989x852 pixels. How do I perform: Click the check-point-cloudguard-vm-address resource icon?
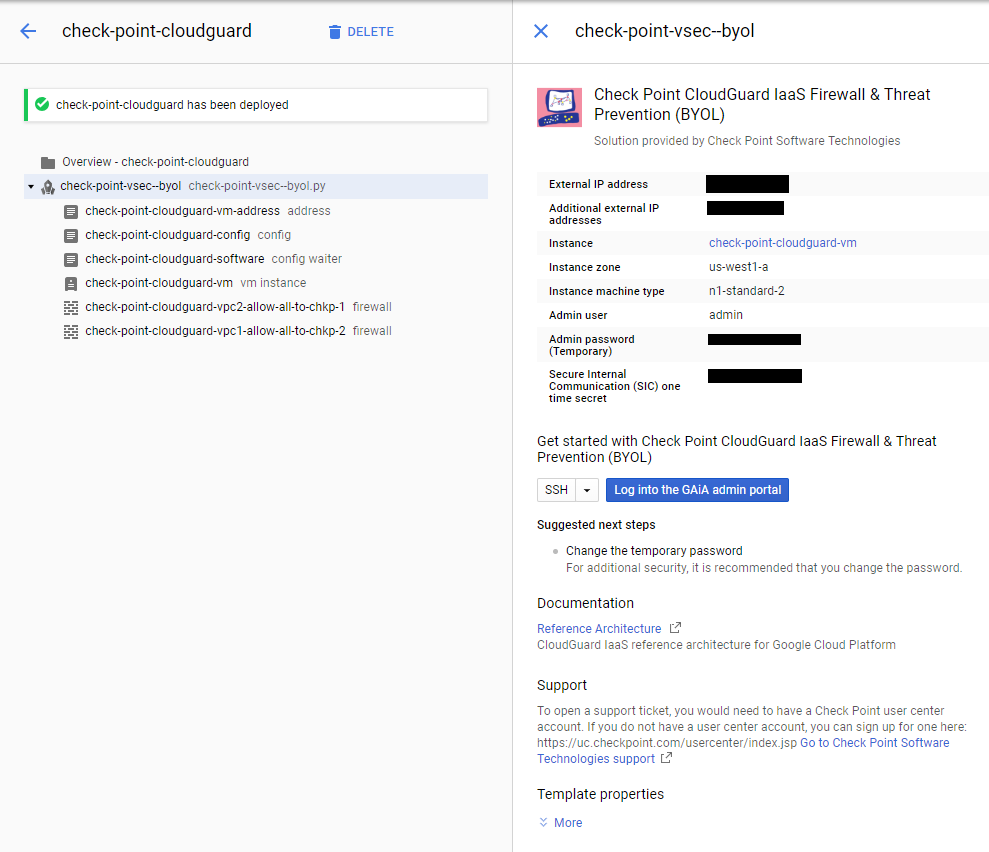tap(71, 211)
